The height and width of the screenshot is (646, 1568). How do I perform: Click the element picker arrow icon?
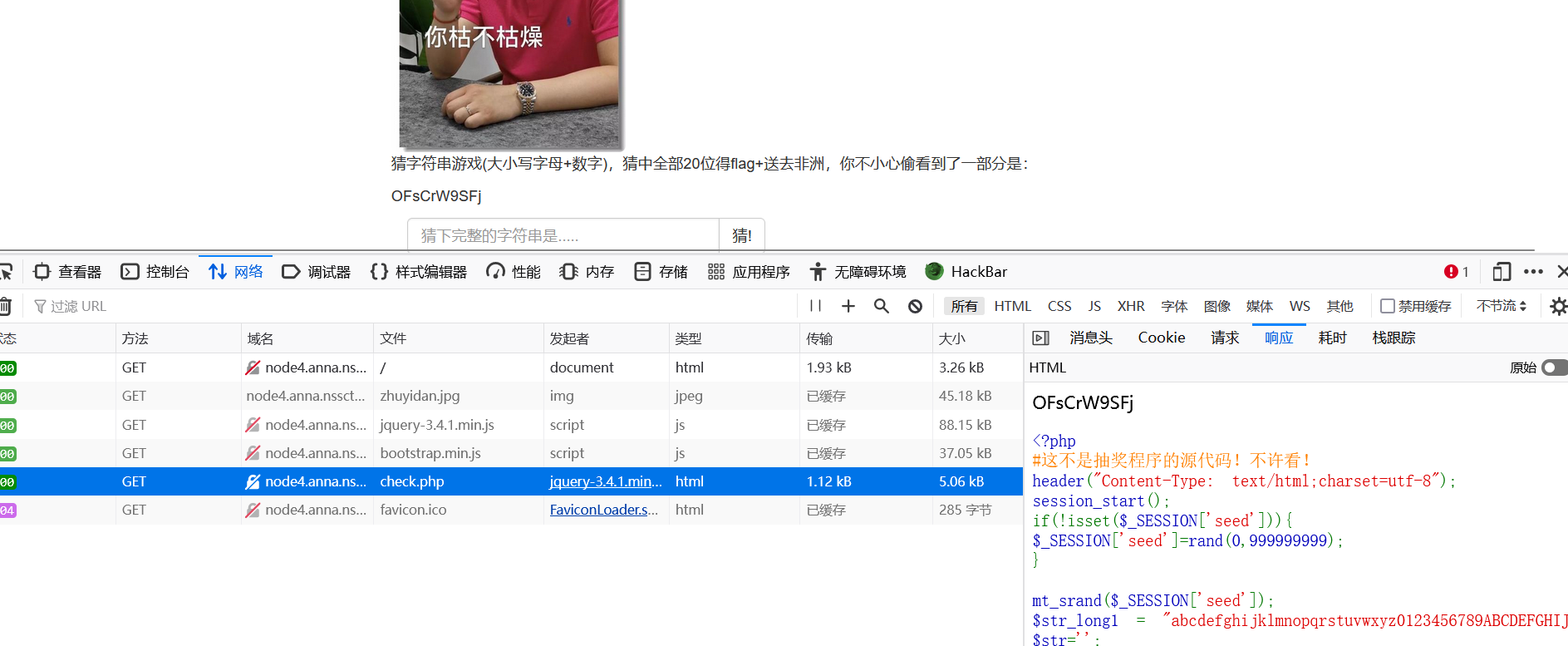(7, 272)
